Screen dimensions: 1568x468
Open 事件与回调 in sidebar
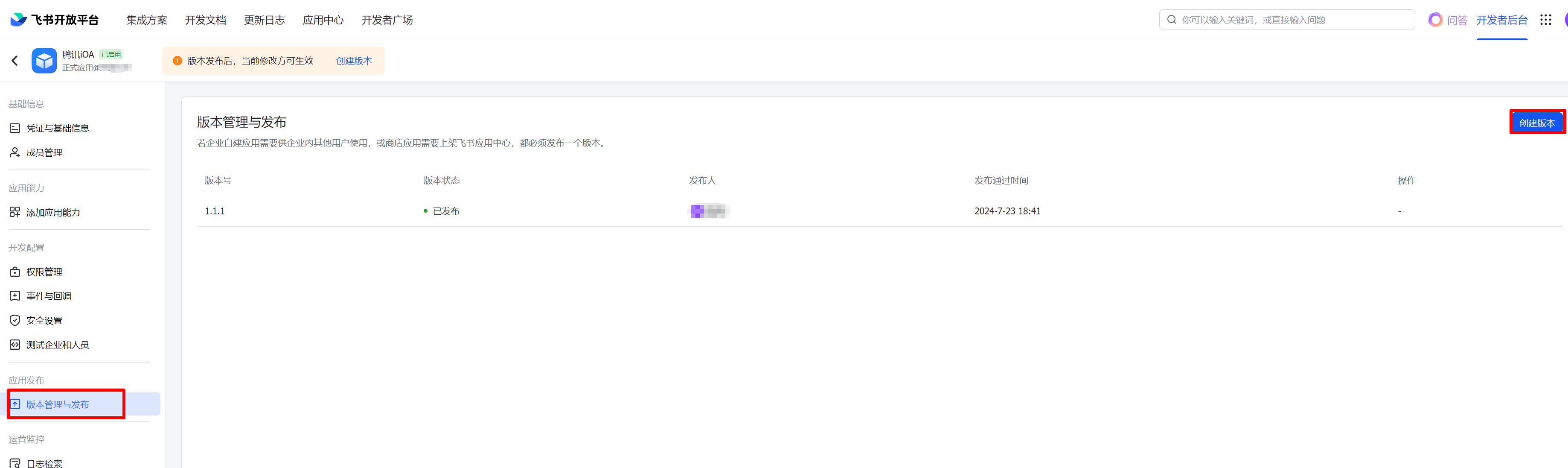48,296
